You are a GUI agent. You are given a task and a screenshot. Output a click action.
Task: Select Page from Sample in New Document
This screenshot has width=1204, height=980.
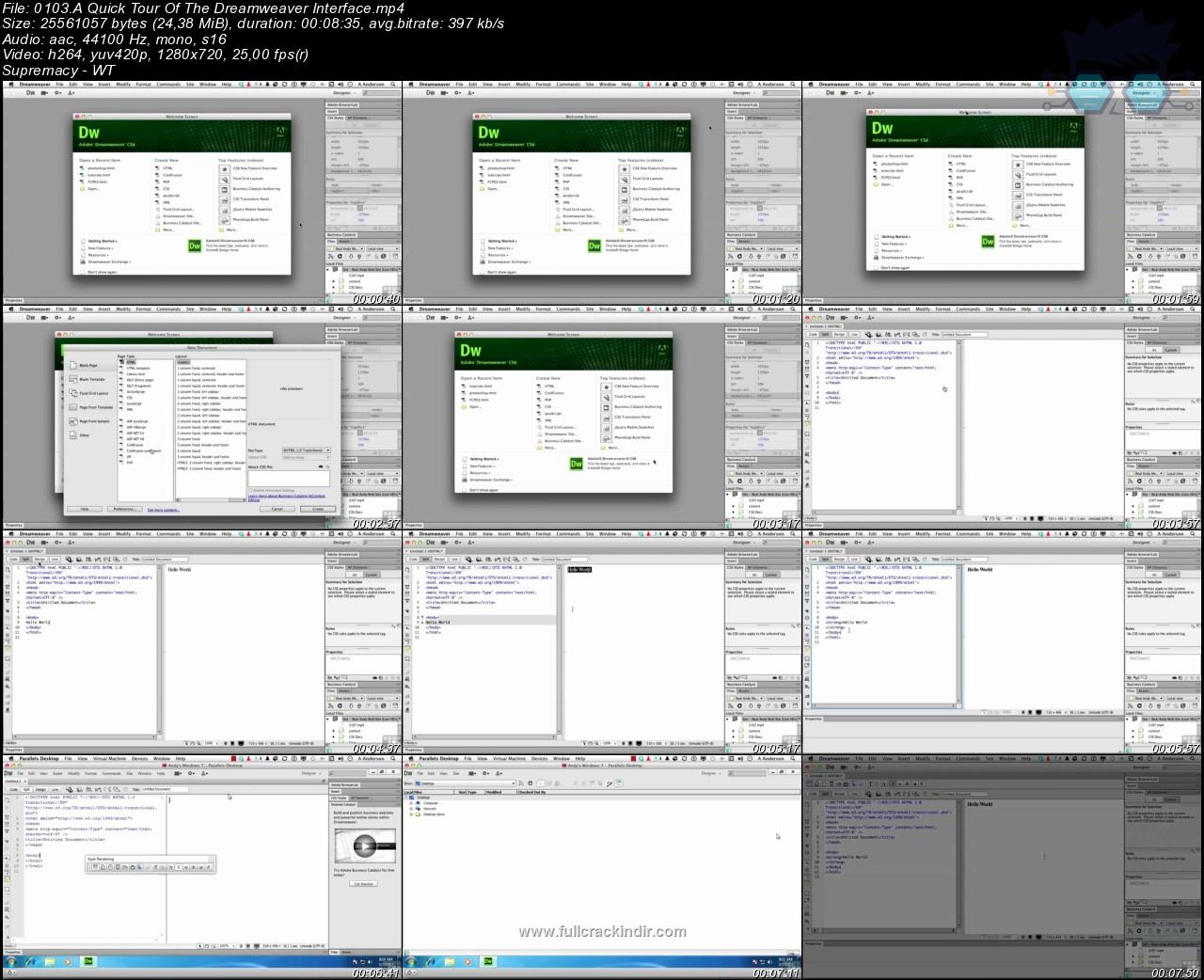(89, 421)
